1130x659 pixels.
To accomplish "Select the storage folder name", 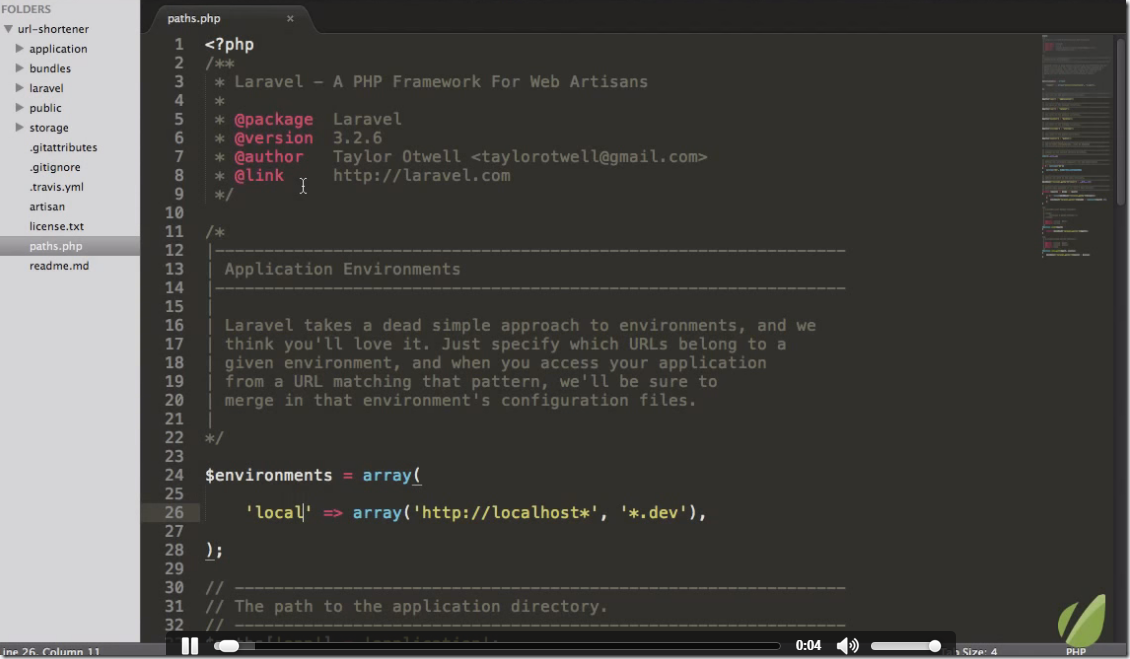I will (49, 128).
